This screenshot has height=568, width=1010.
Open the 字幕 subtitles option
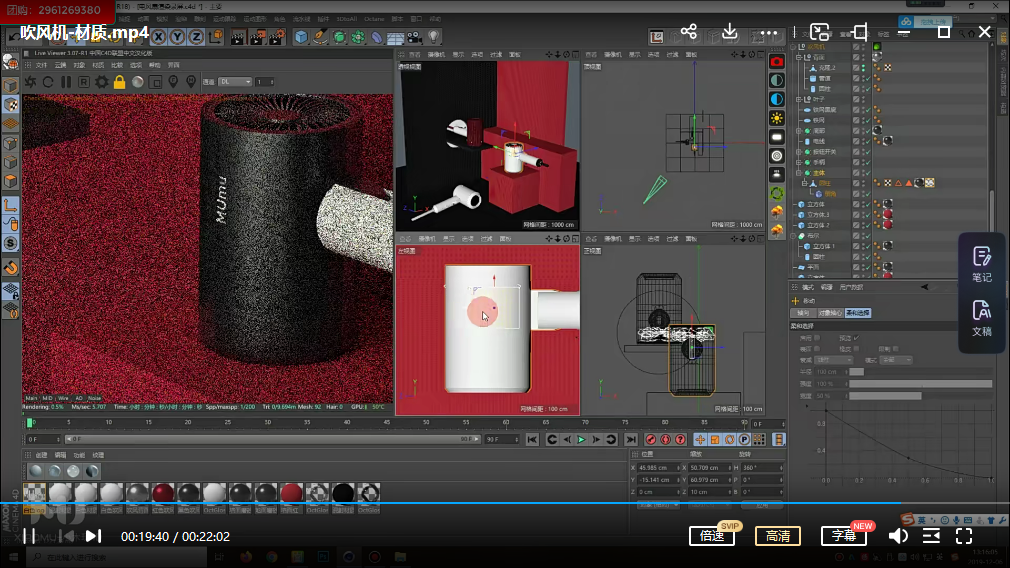click(843, 536)
